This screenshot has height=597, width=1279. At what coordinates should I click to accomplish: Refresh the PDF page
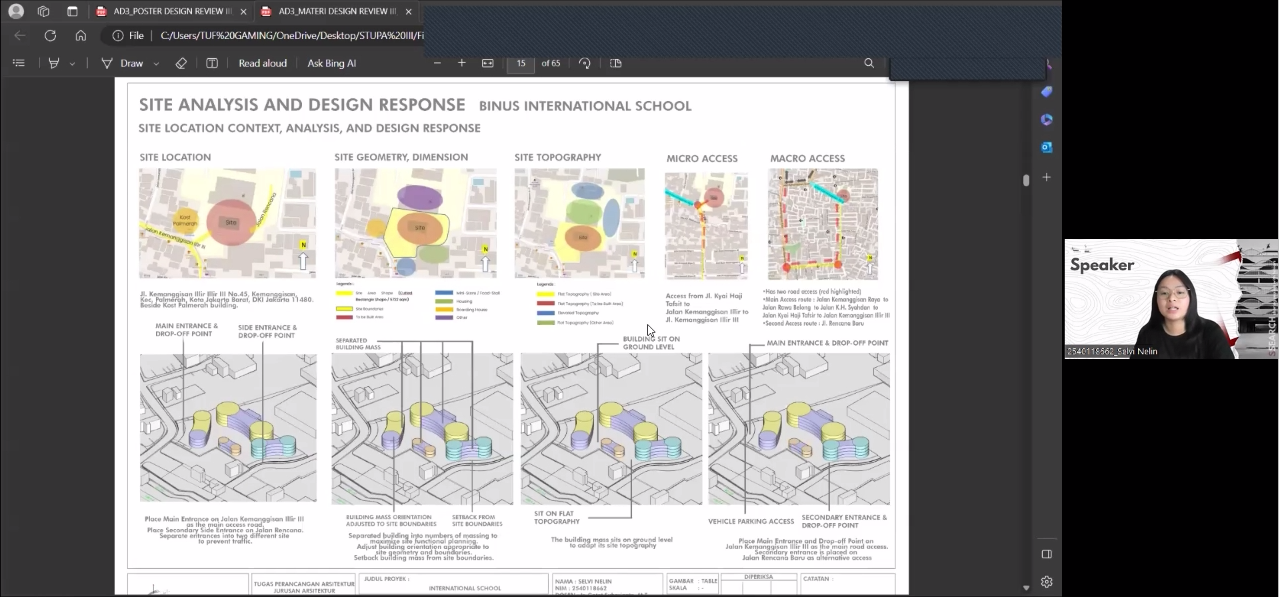(50, 35)
